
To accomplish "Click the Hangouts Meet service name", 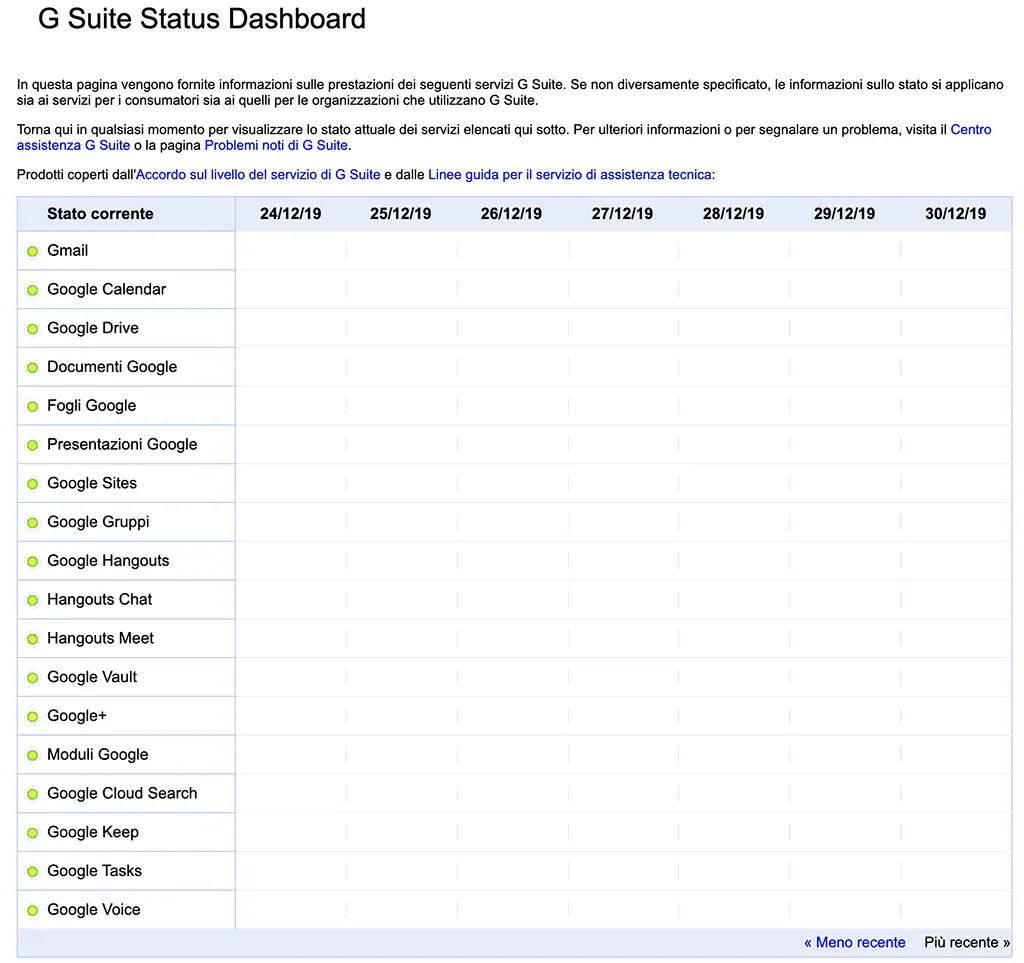I will pos(101,639).
